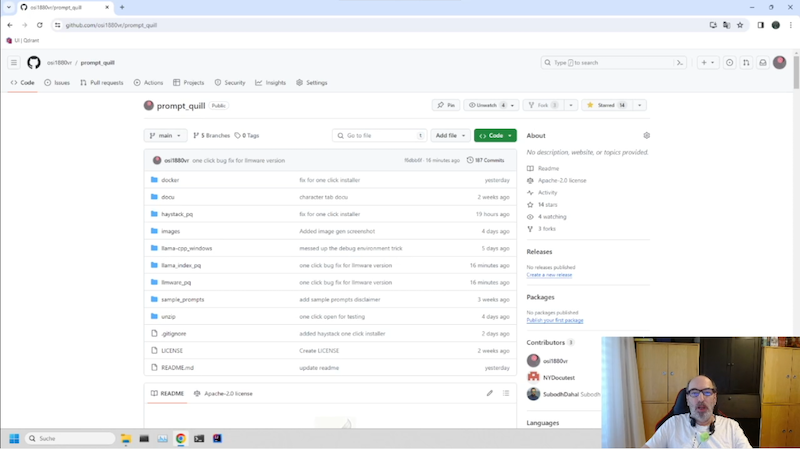Open the Pull requests icon in header

(x=746, y=63)
